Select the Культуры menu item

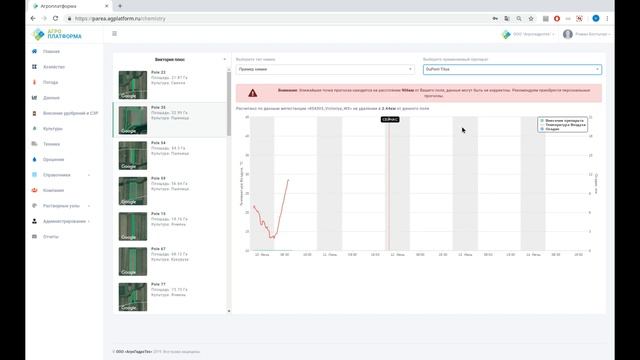(53, 129)
